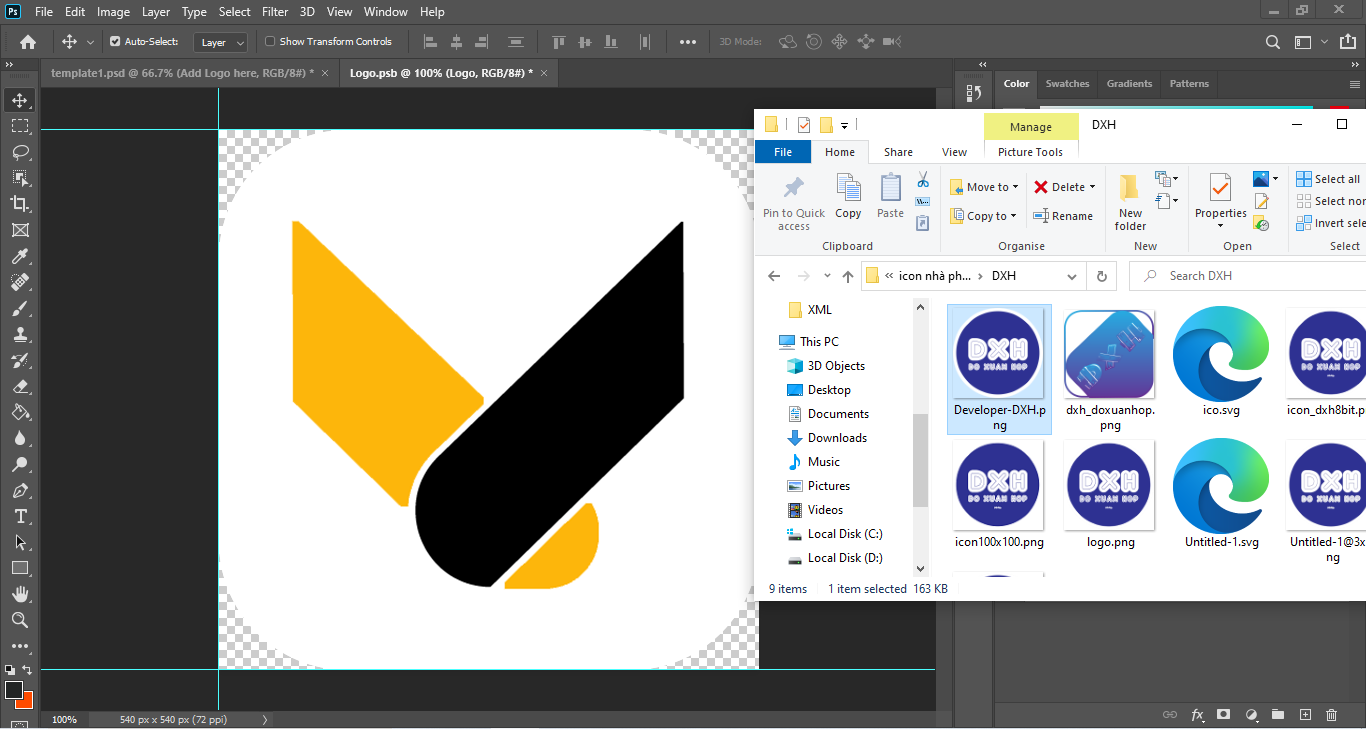Click the Copy button in Clipboard group
Screen dimensions: 1366x729
tap(848, 196)
